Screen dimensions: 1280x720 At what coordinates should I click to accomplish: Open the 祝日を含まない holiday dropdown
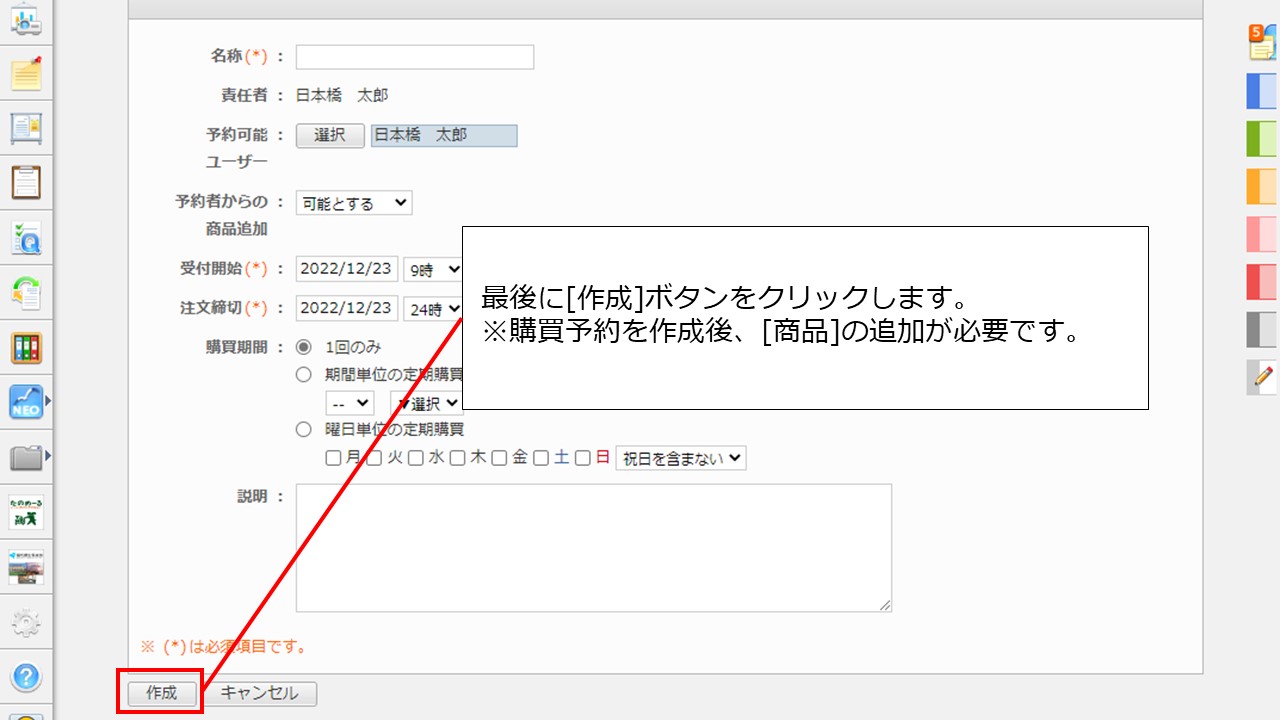pyautogui.click(x=681, y=458)
